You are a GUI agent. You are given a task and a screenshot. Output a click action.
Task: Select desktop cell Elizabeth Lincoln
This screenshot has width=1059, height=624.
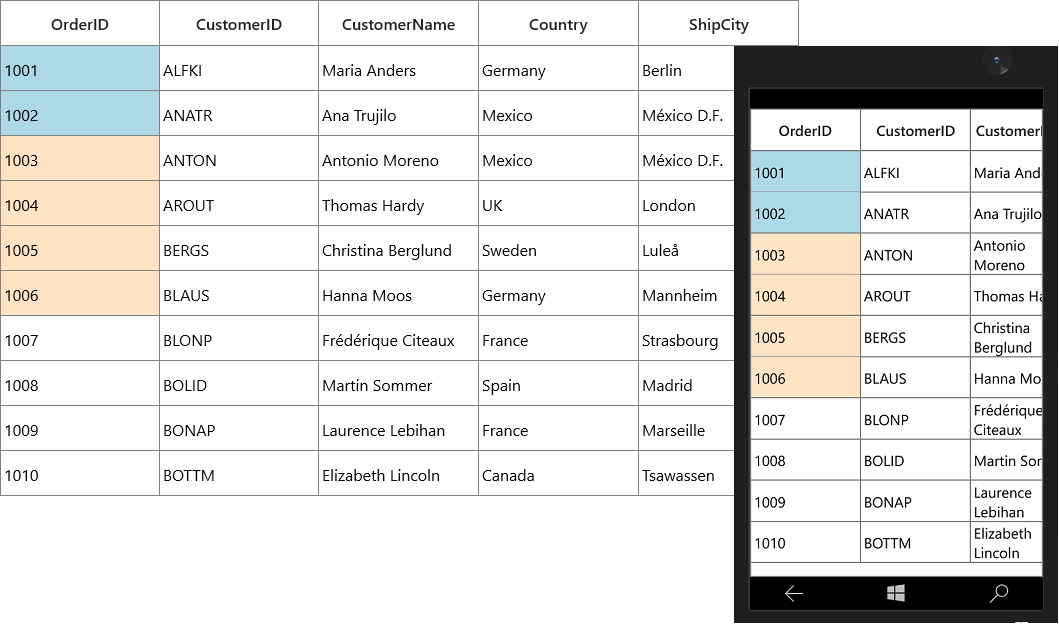tap(398, 474)
